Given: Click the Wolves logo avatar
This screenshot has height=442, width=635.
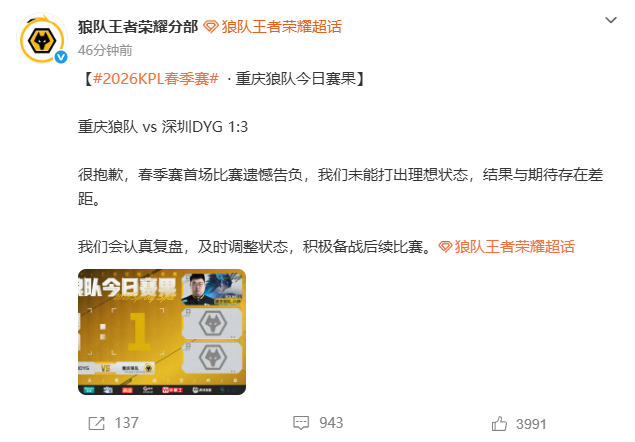Looking at the screenshot, I should coord(42,39).
